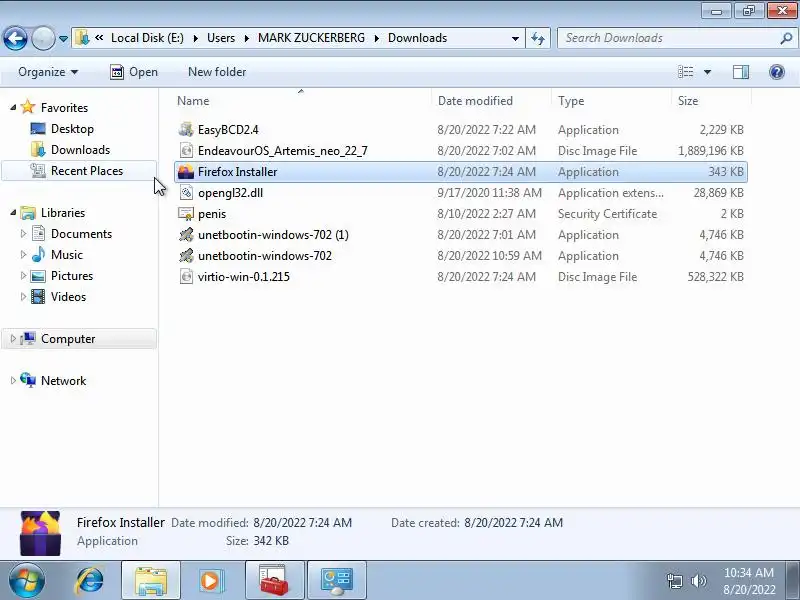Select the EndeavourOS_Artemis_neo_22_7 disc image icon
This screenshot has width=800, height=600.
pyautogui.click(x=186, y=150)
